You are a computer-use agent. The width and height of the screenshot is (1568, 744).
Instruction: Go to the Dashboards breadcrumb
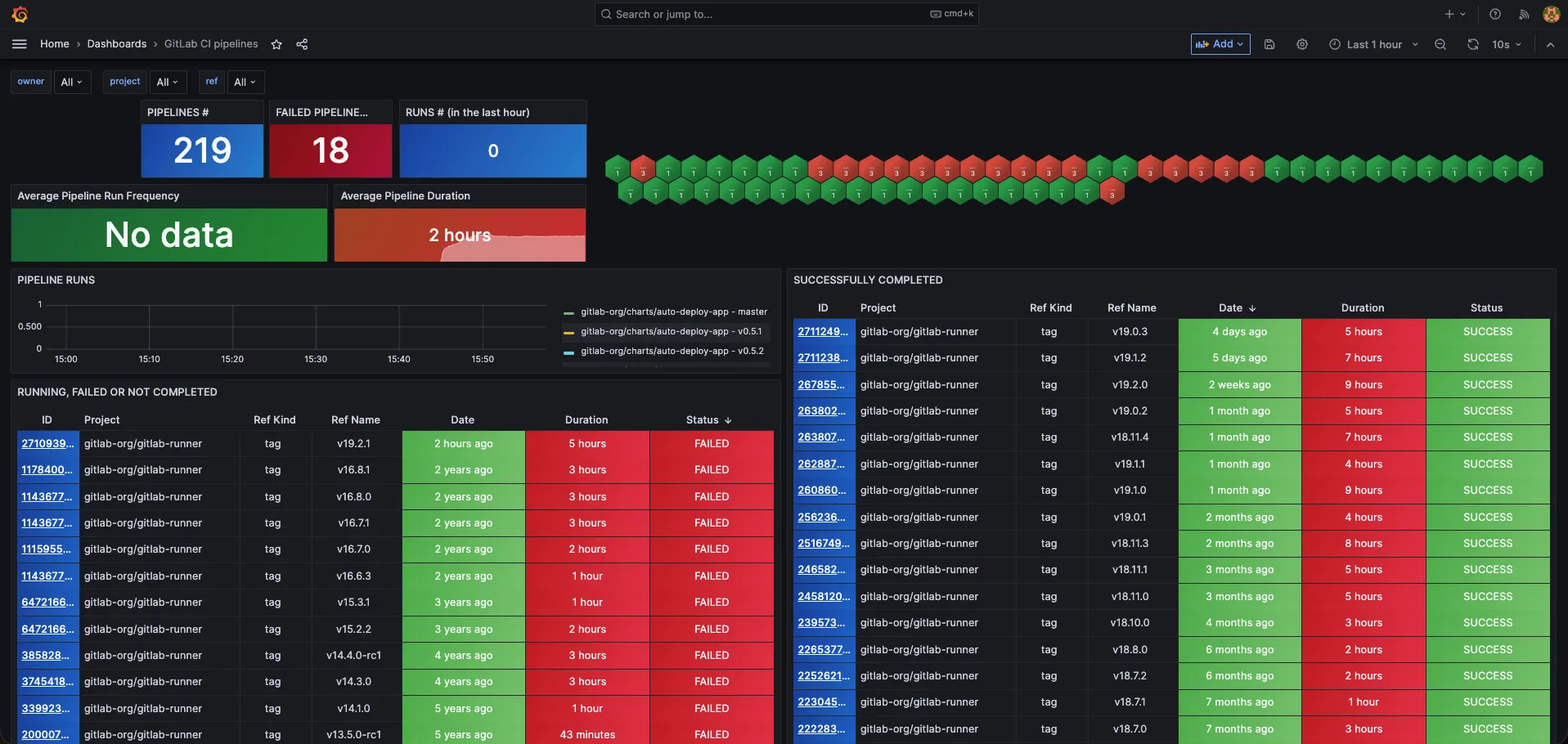pyautogui.click(x=117, y=44)
